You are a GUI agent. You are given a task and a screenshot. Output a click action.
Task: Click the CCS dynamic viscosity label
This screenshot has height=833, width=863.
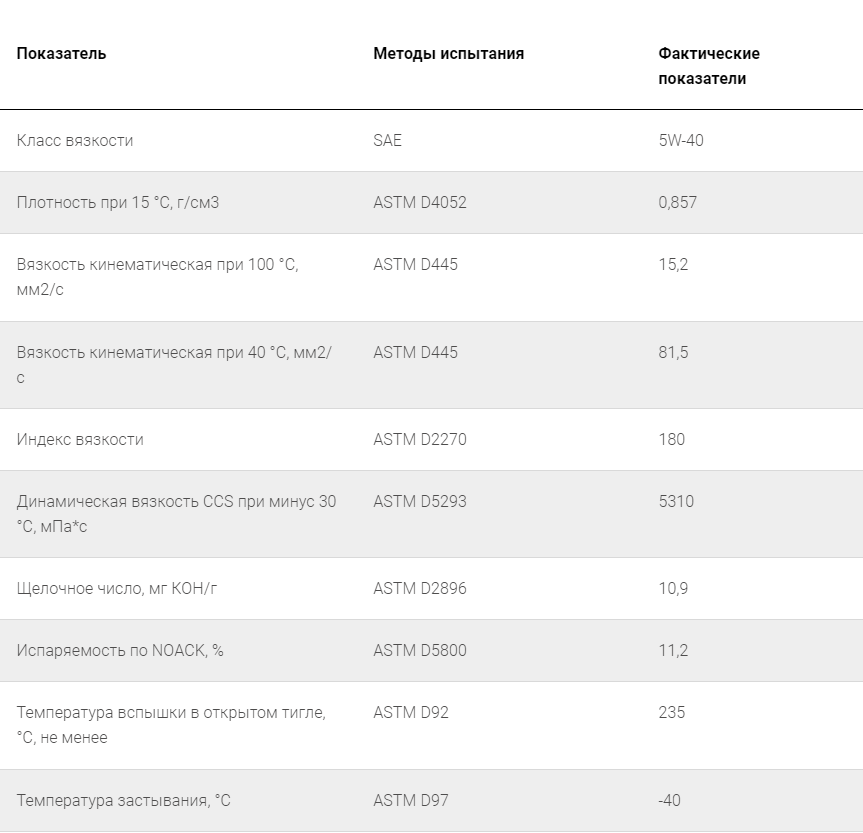tap(176, 514)
